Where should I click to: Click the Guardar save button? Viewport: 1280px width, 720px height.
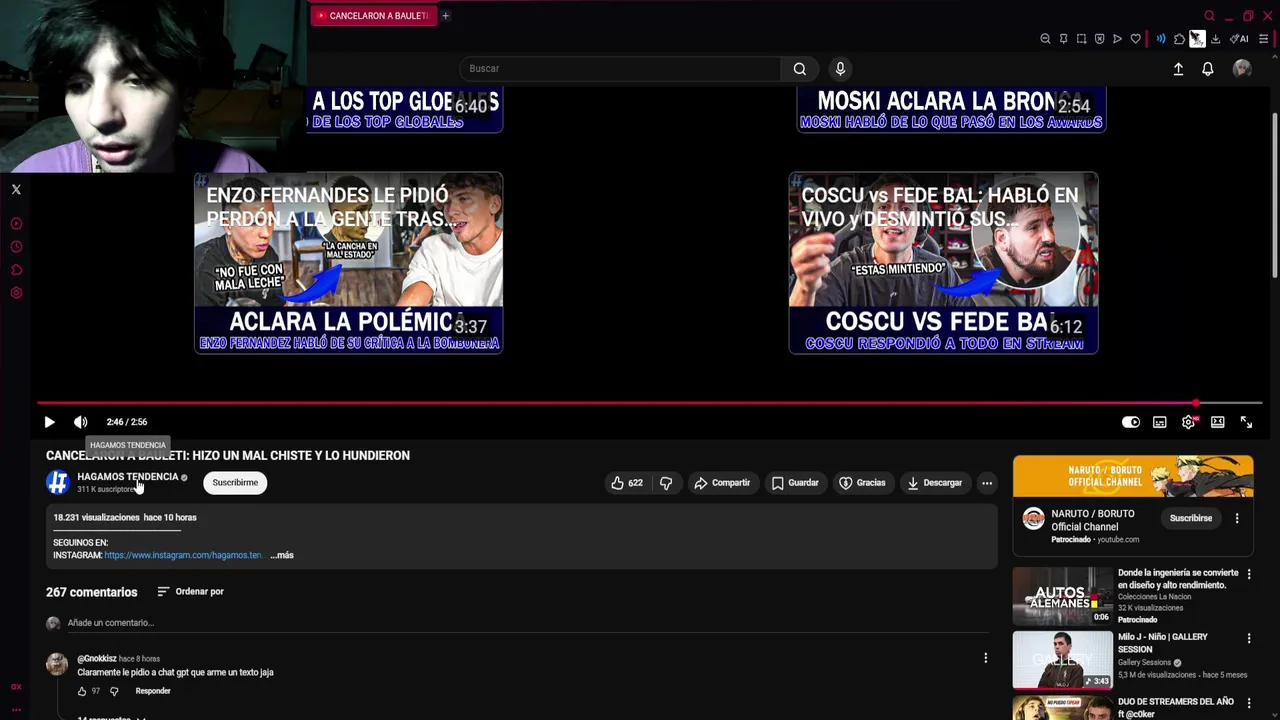[x=795, y=483]
